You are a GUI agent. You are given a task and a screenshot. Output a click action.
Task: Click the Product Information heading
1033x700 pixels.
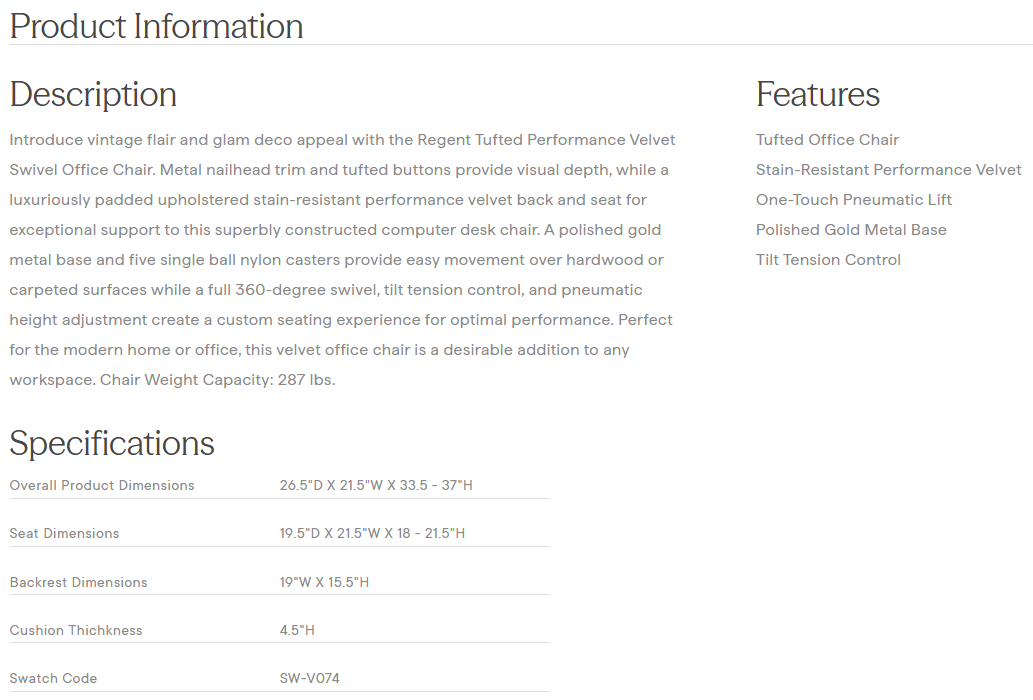156,26
